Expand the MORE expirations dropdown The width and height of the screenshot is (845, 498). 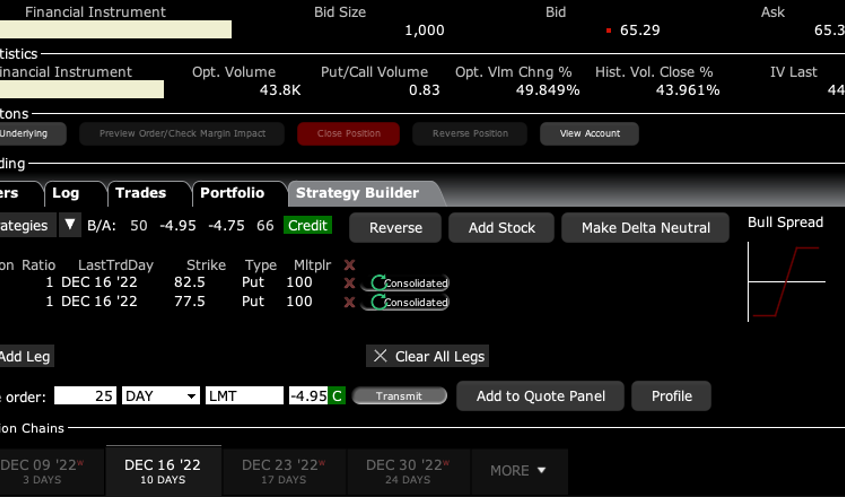click(x=519, y=471)
